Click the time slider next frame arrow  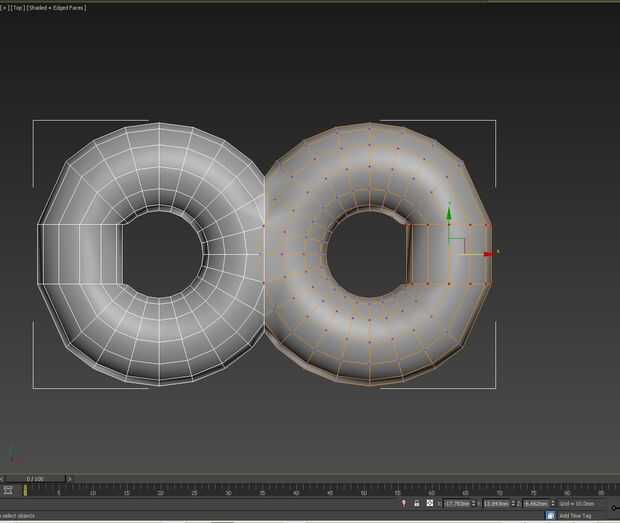[x=69, y=479]
